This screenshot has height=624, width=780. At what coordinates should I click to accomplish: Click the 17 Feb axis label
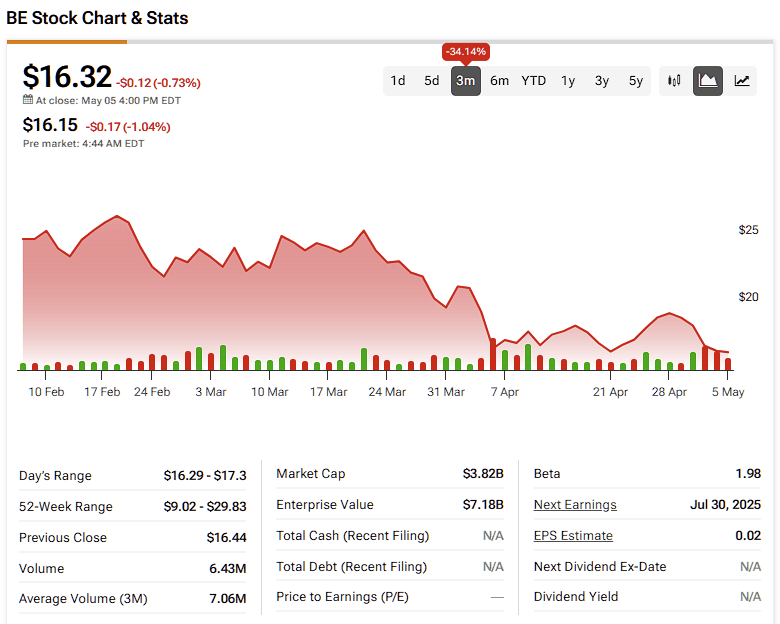point(102,392)
